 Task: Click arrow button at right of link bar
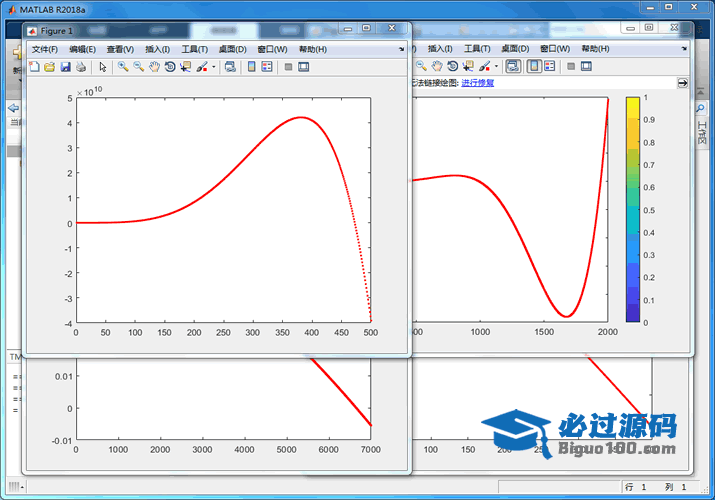683,83
